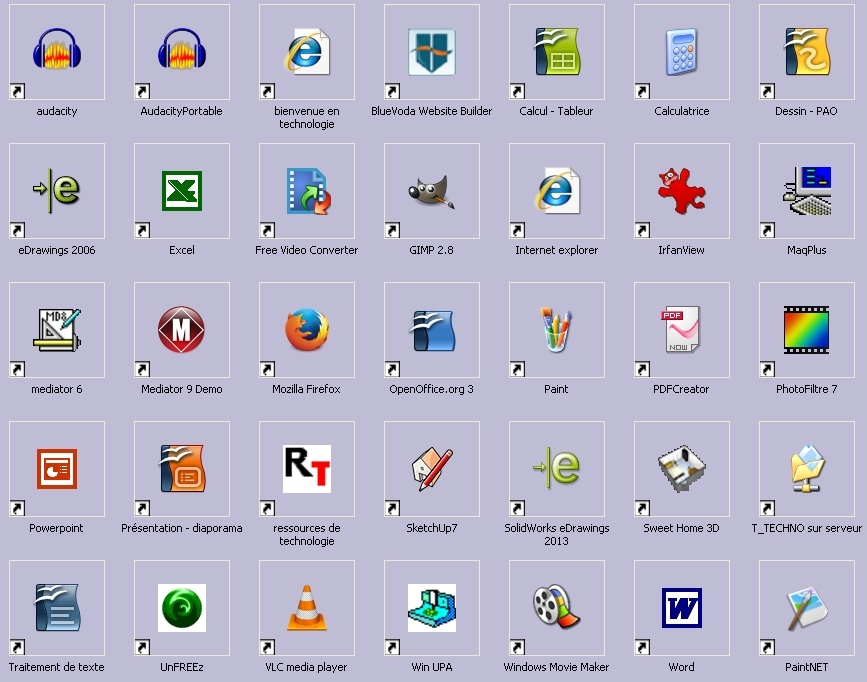Click the "Calculatrice" label text
Image resolution: width=867 pixels, height=682 pixels.
682,111
